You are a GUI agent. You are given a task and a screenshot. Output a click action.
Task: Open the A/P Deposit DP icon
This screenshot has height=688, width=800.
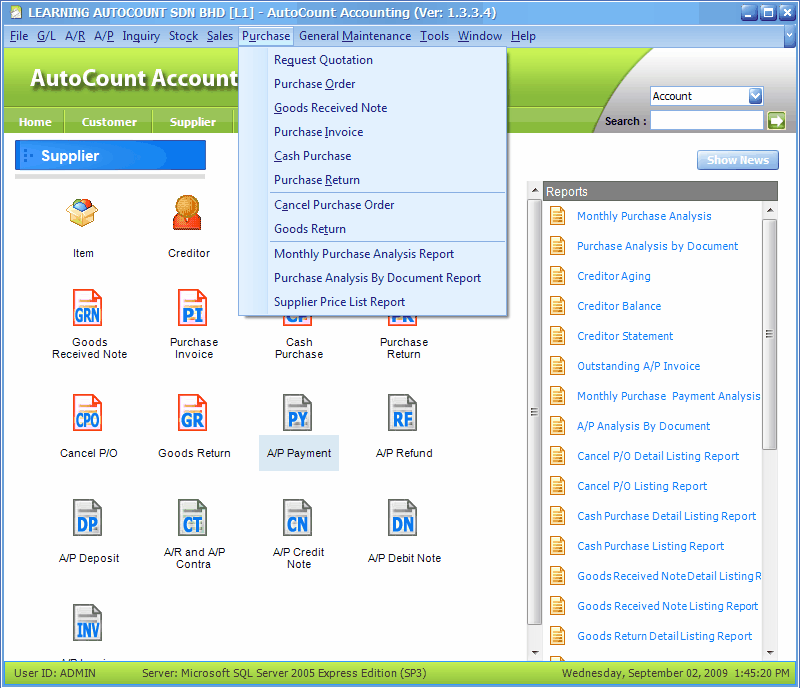pos(87,518)
